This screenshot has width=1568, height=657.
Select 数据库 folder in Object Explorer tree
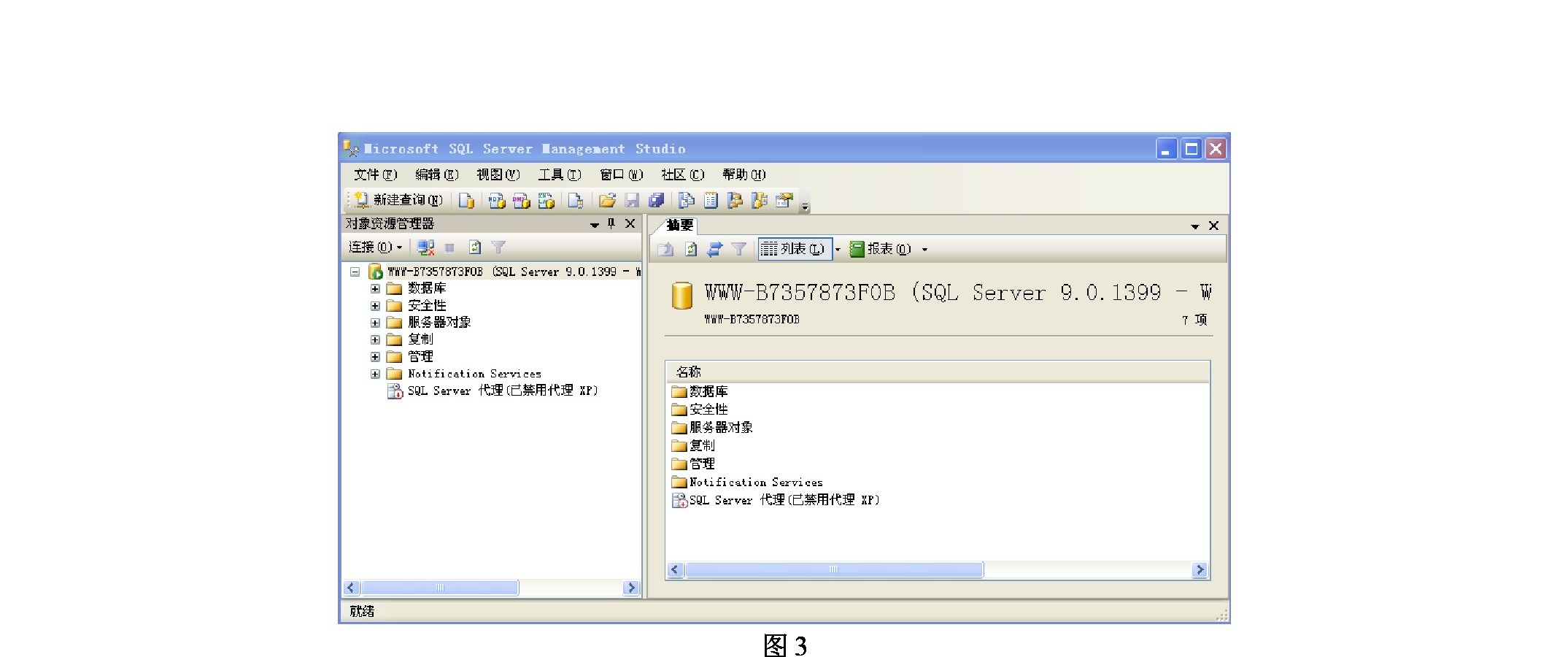[427, 288]
